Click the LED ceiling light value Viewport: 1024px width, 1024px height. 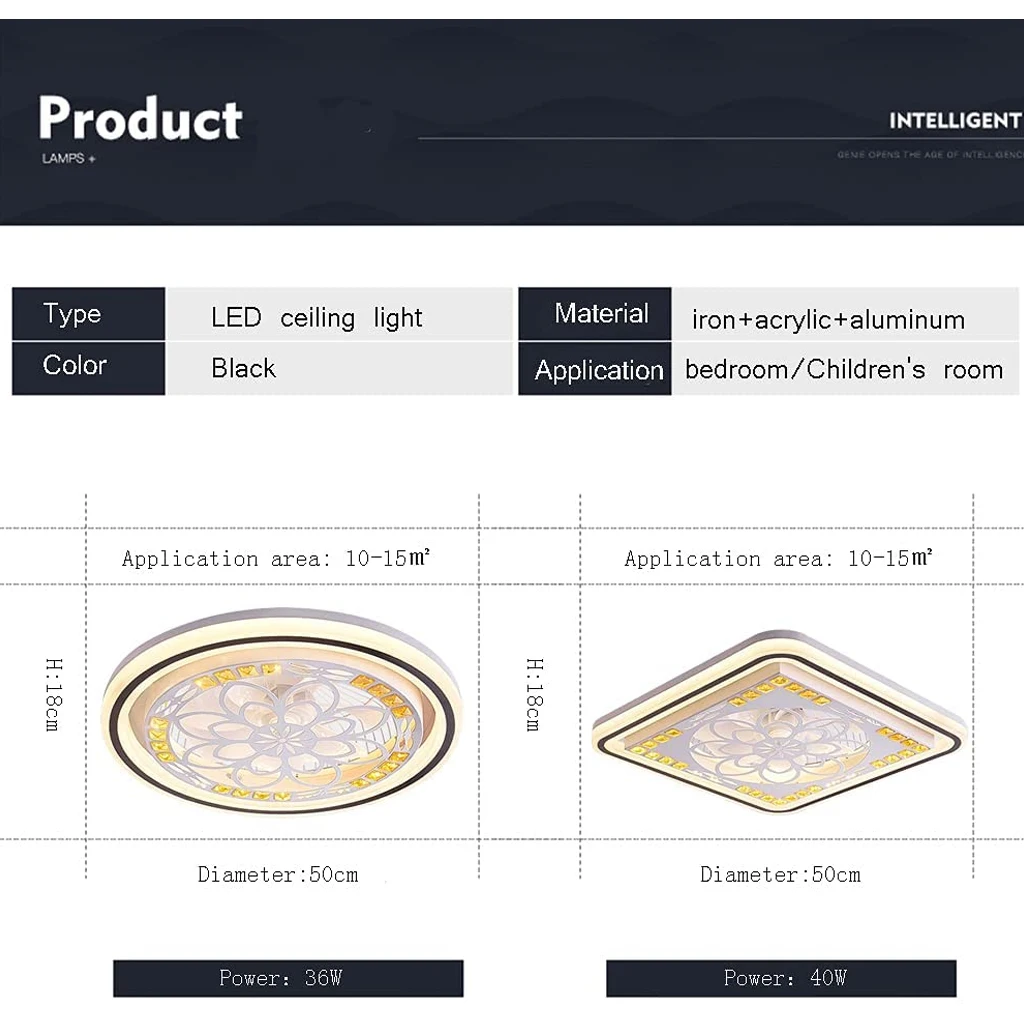pyautogui.click(x=316, y=318)
